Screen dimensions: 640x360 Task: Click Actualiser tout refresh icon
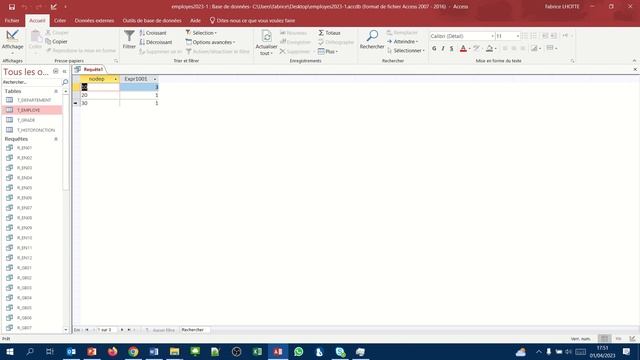266,36
